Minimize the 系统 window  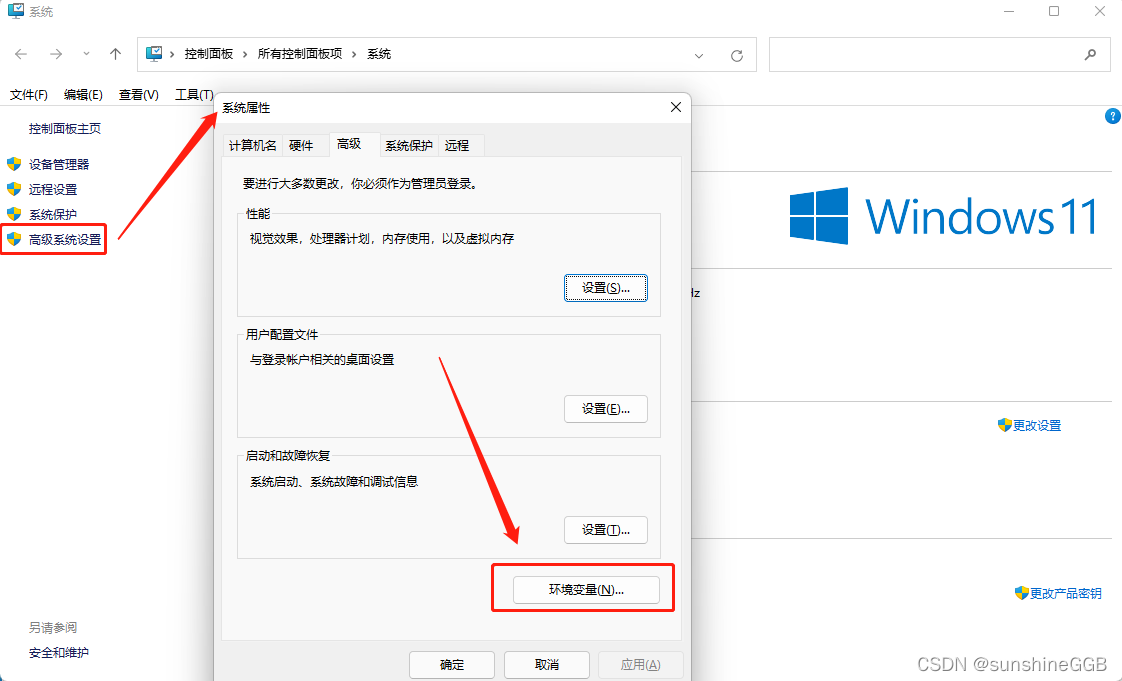coord(1009,11)
